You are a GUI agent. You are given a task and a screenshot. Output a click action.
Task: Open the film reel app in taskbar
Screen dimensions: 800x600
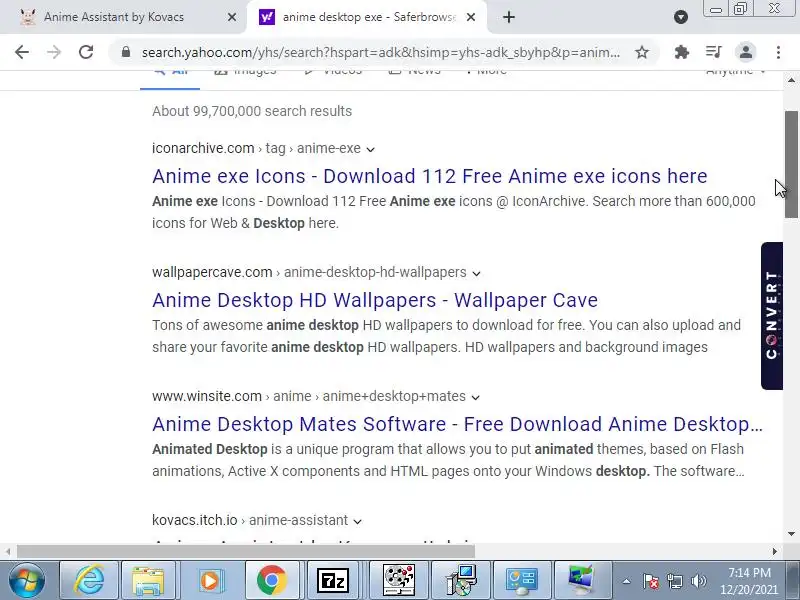[399, 580]
